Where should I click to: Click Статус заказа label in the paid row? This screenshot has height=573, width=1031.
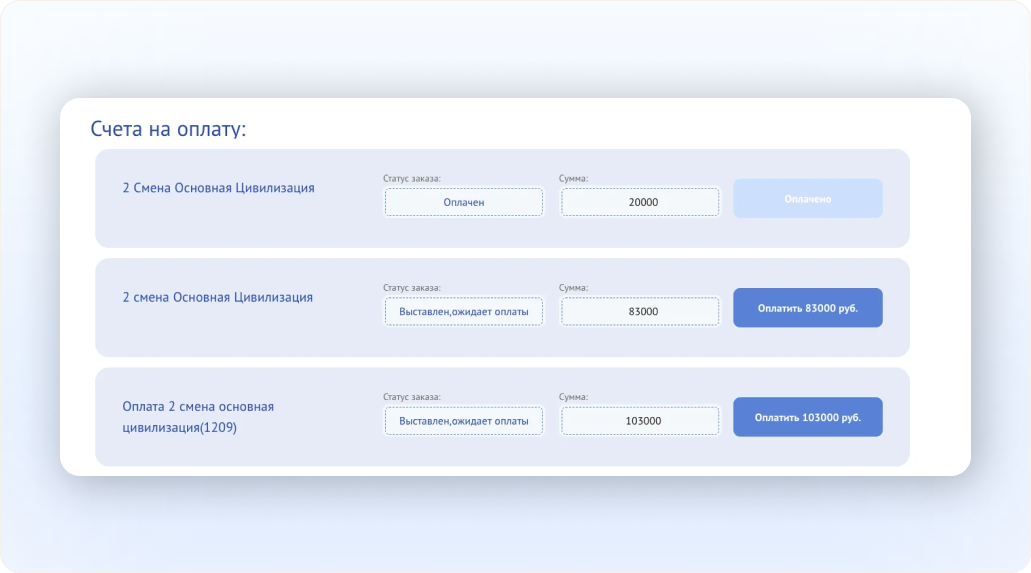(412, 178)
